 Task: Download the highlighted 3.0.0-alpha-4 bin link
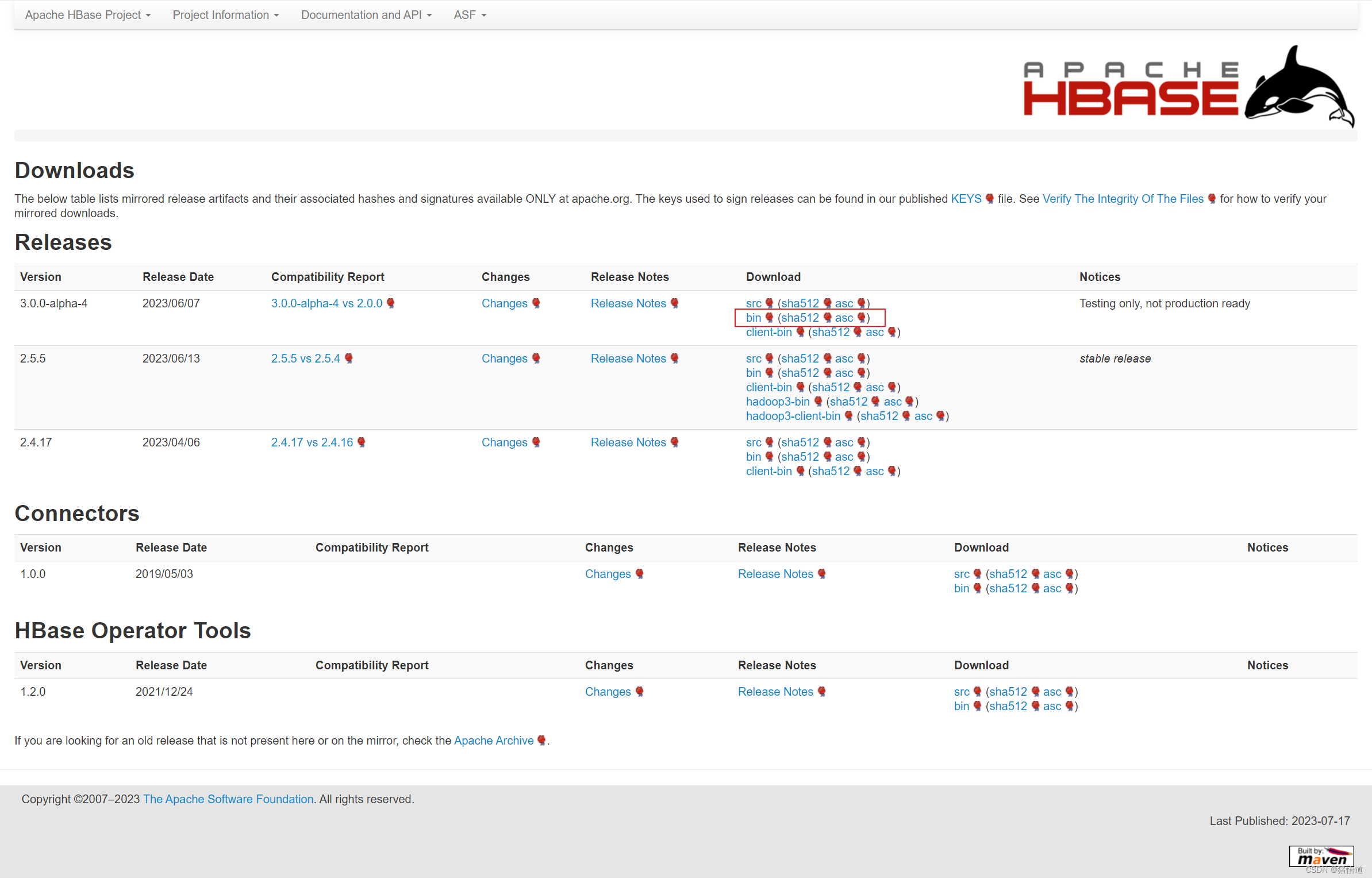(753, 318)
